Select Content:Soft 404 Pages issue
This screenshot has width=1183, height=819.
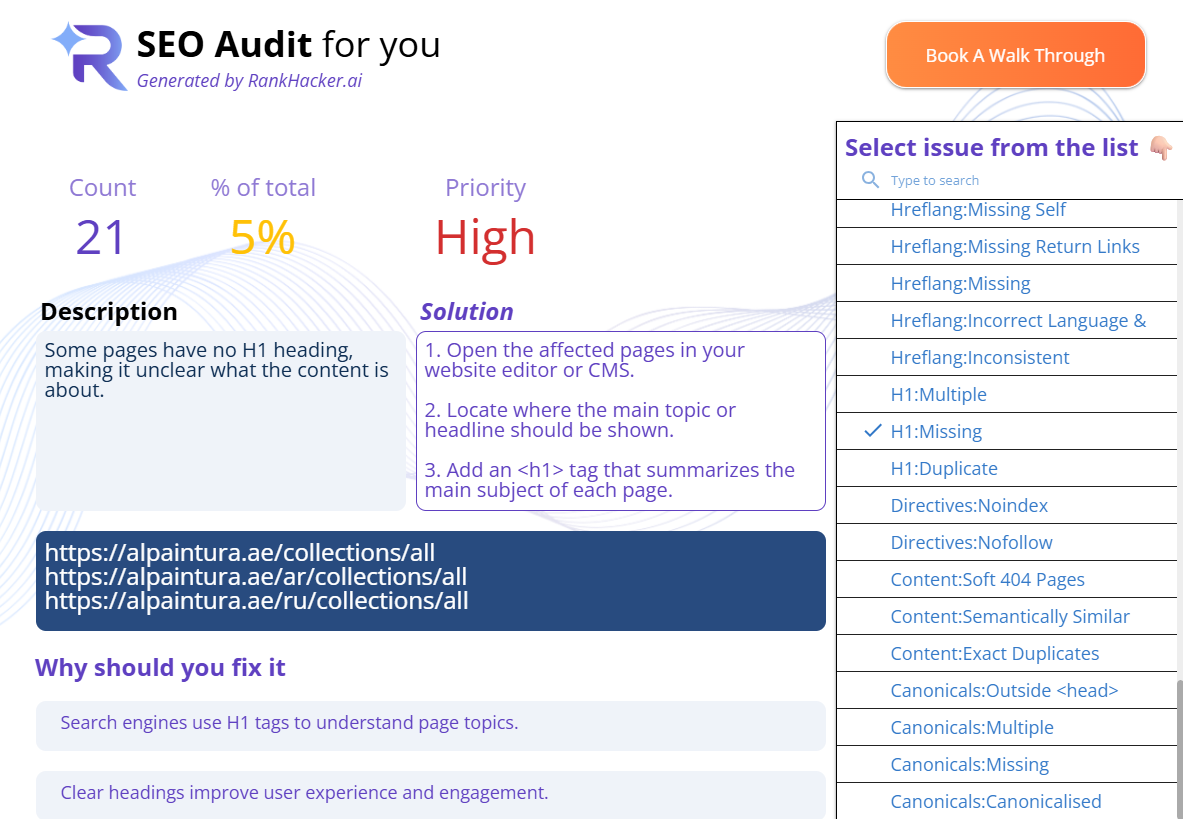[987, 580]
